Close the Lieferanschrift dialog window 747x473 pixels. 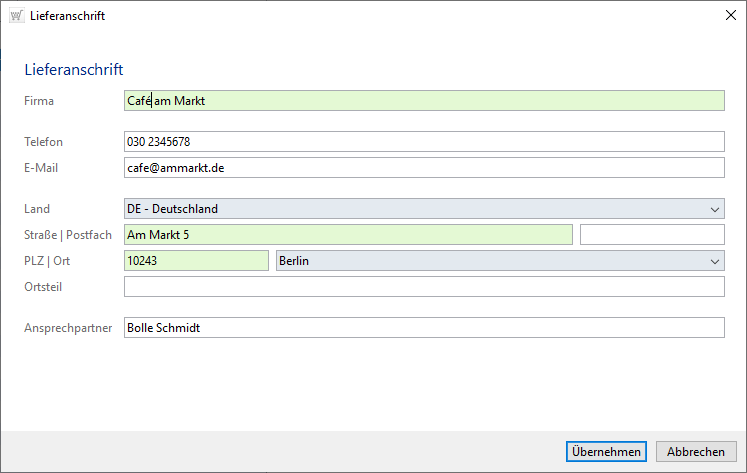pos(730,16)
